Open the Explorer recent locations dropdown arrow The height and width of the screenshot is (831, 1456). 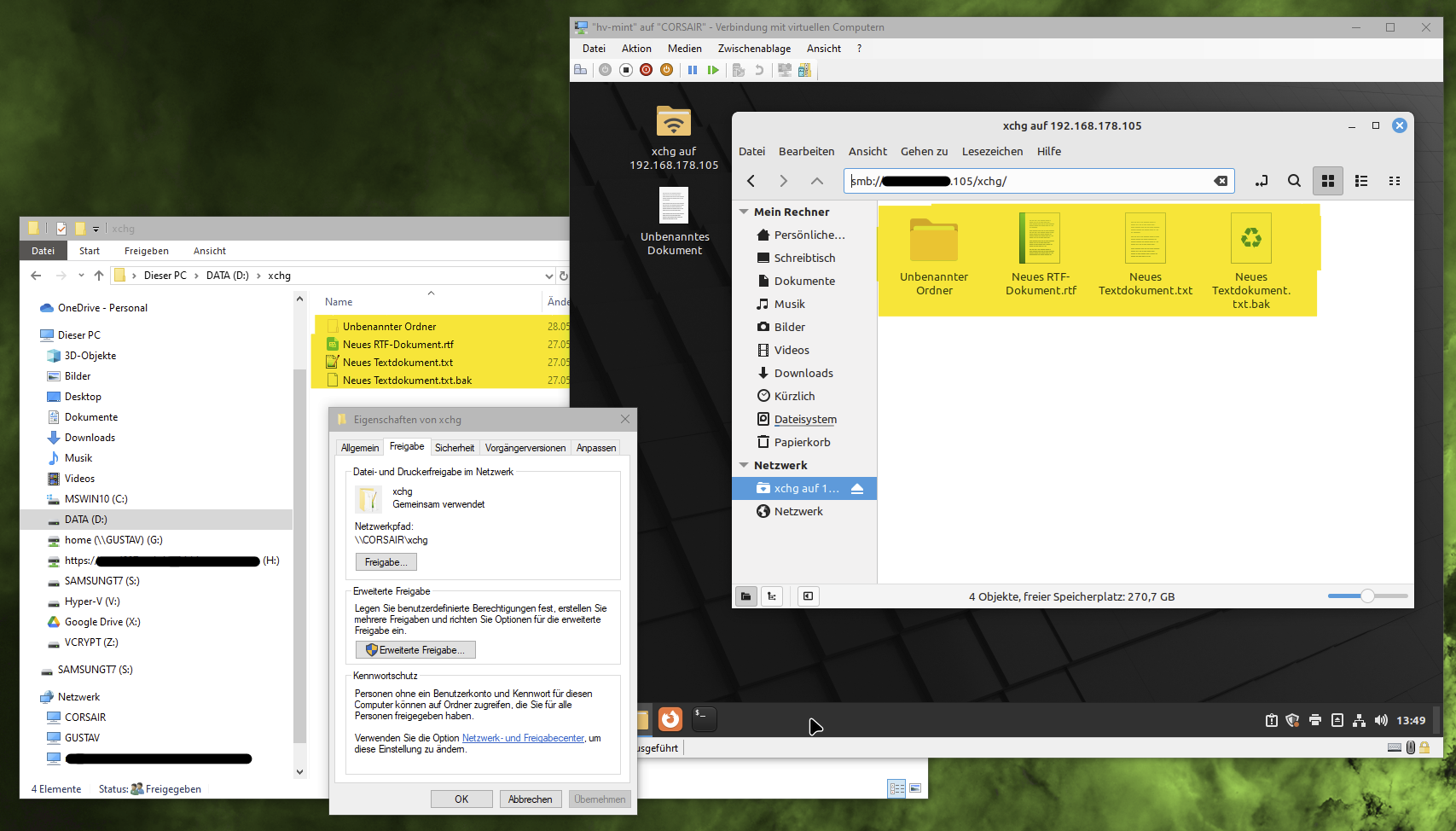tap(81, 276)
